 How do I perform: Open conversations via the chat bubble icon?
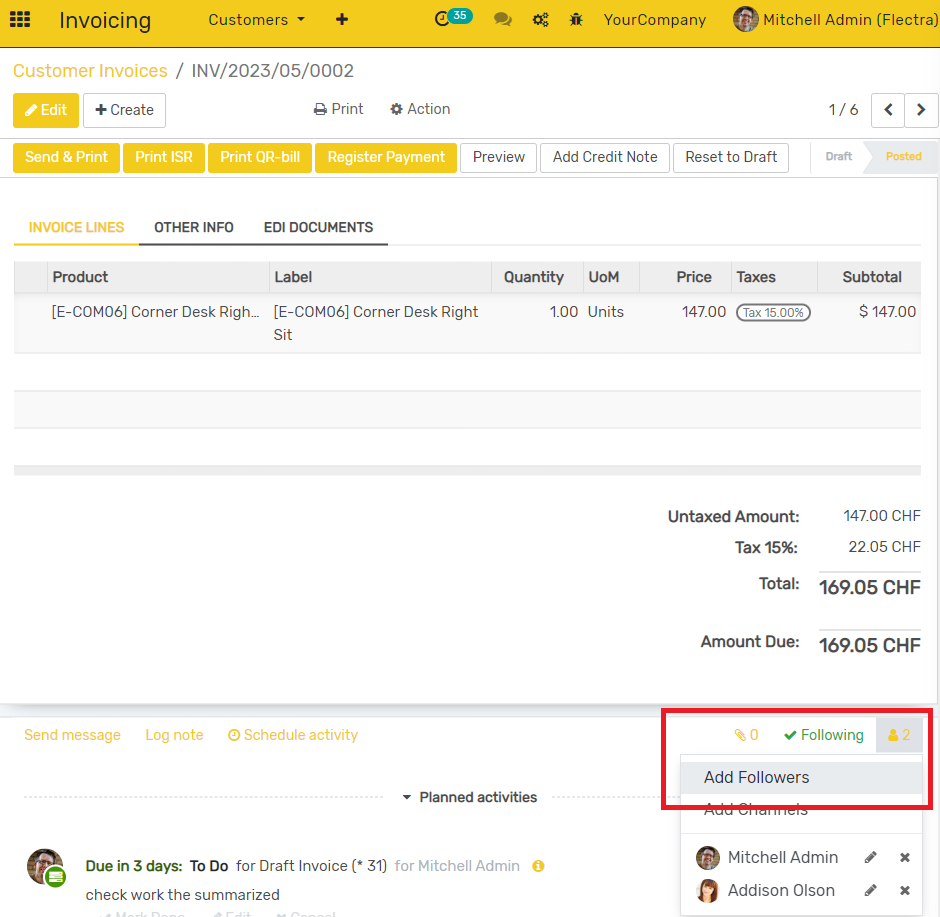(x=502, y=19)
